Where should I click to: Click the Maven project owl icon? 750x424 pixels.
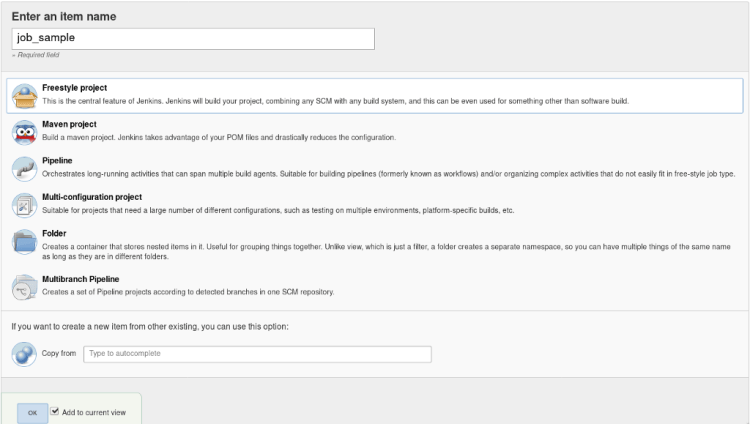(x=24, y=132)
